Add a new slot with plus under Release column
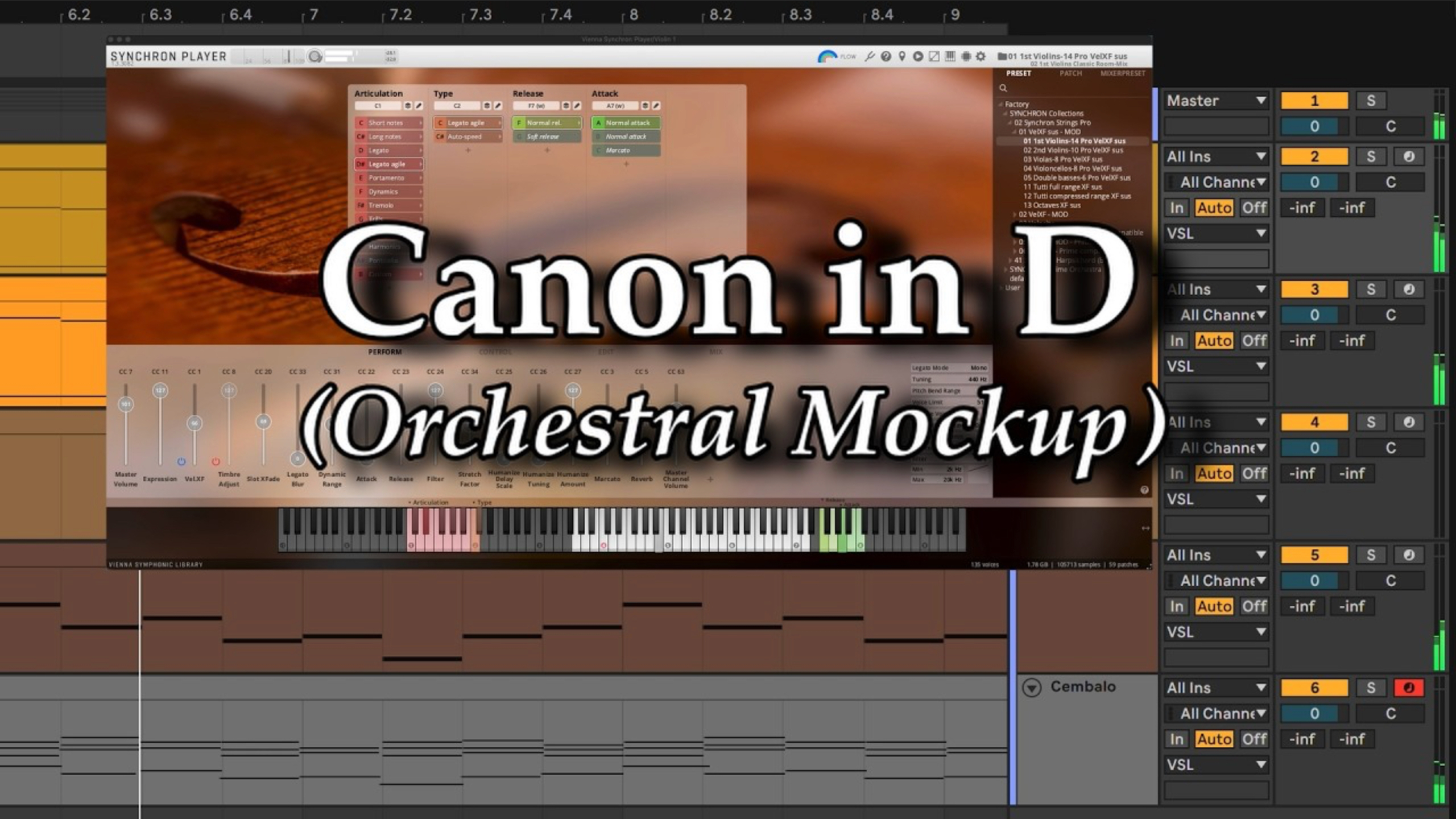 tap(547, 150)
